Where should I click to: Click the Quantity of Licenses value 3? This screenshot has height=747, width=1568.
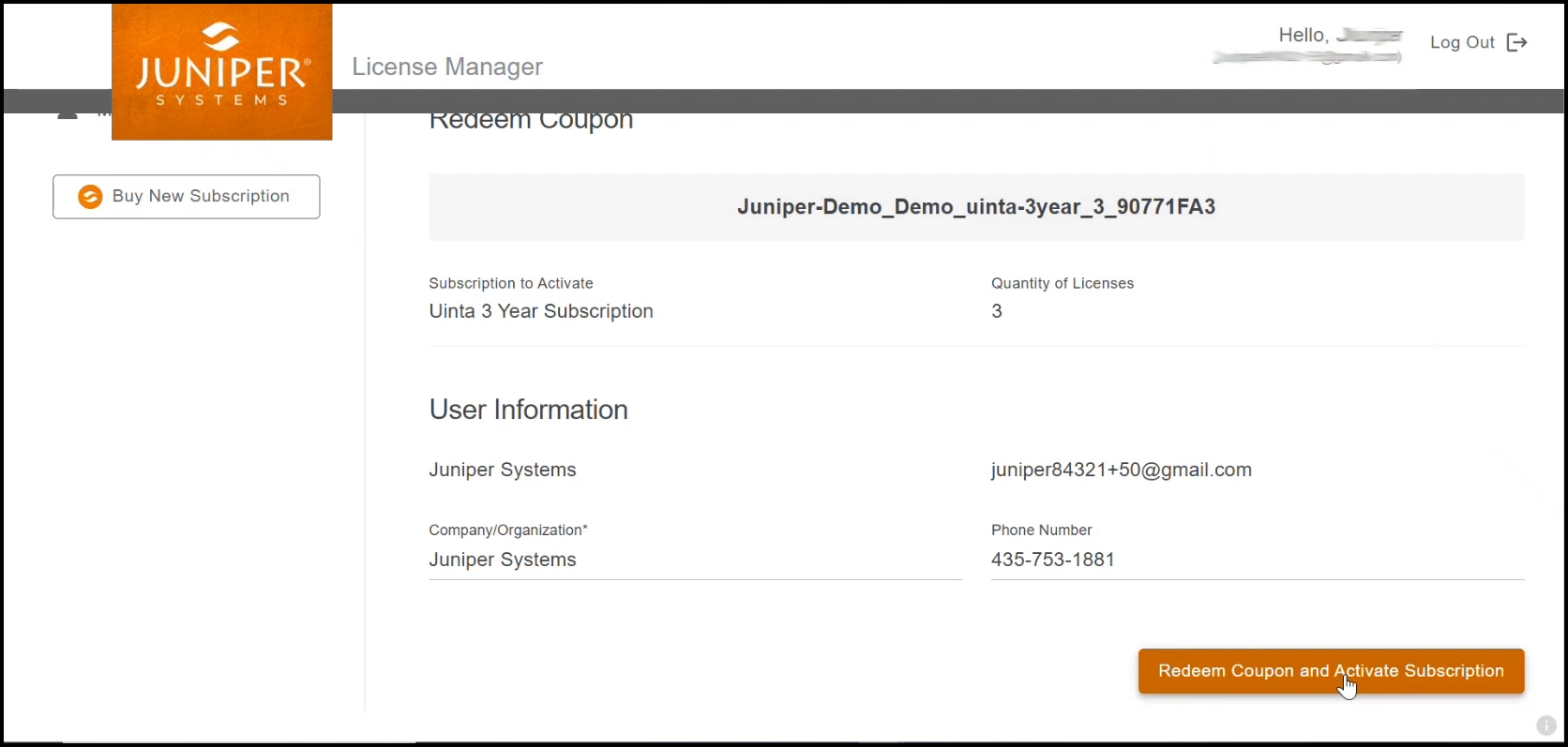997,311
